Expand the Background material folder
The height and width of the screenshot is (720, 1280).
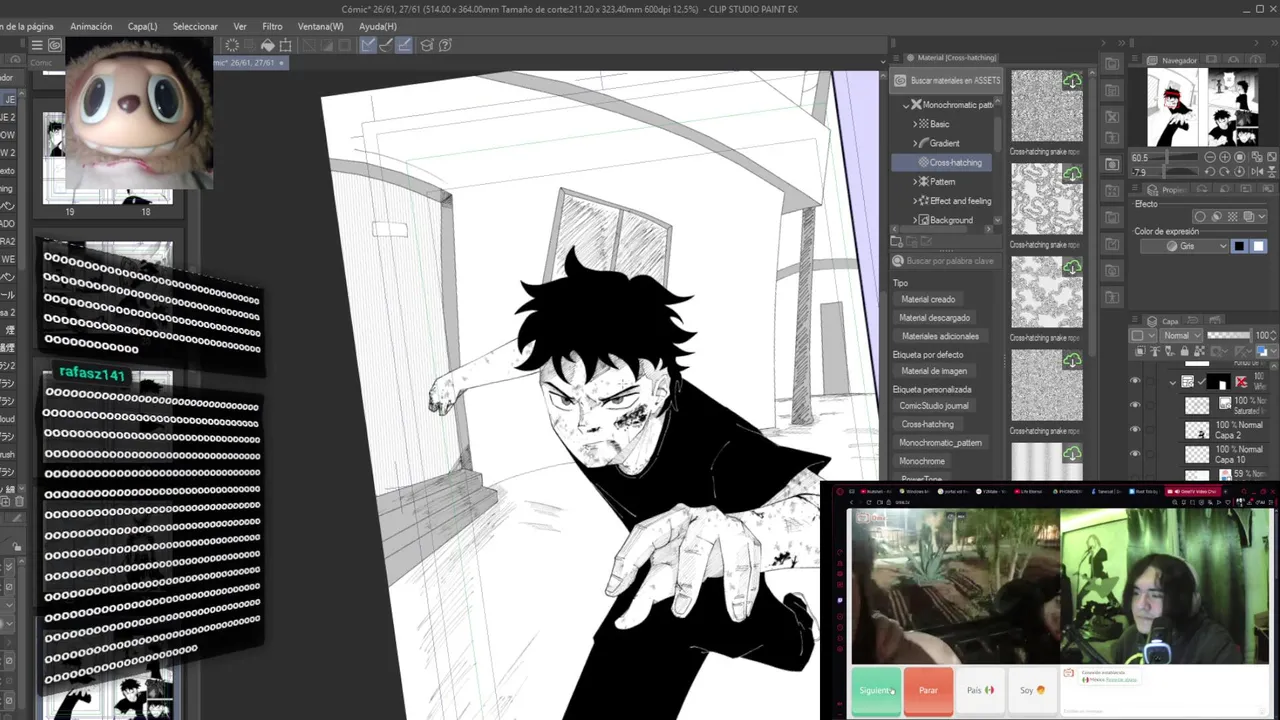pos(915,220)
